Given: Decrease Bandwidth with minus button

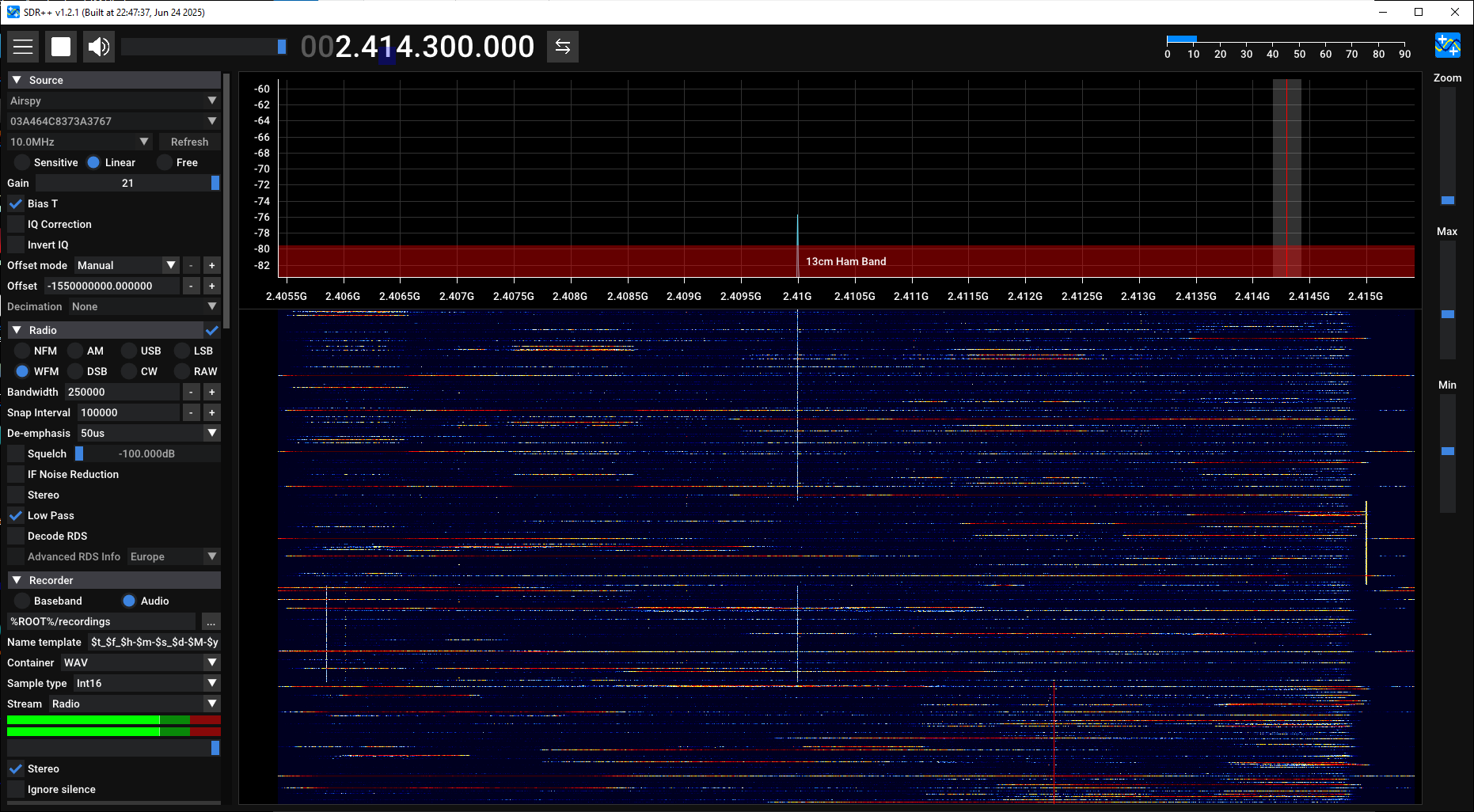Looking at the screenshot, I should pos(191,392).
